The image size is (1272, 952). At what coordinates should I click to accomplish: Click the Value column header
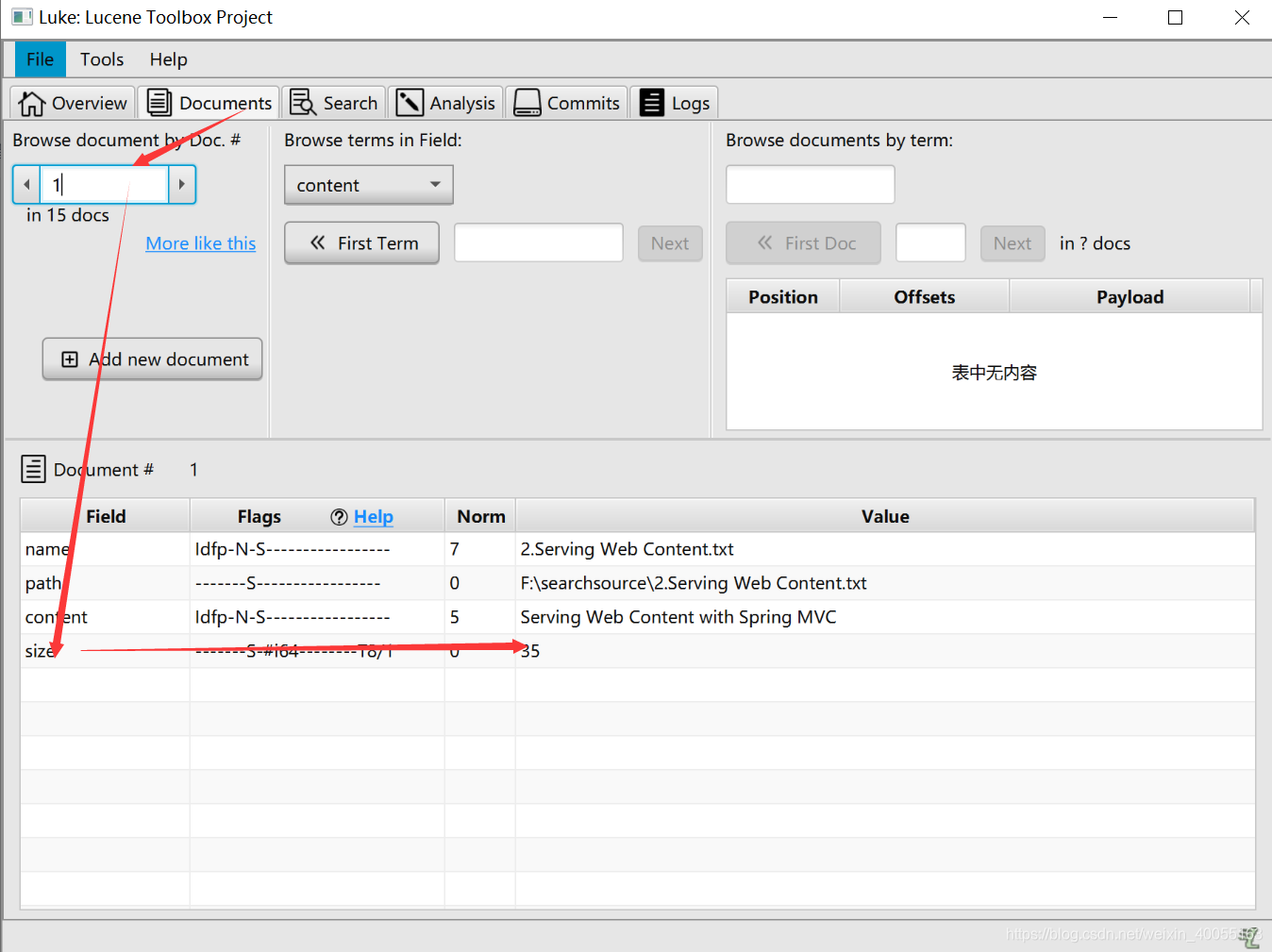click(885, 516)
